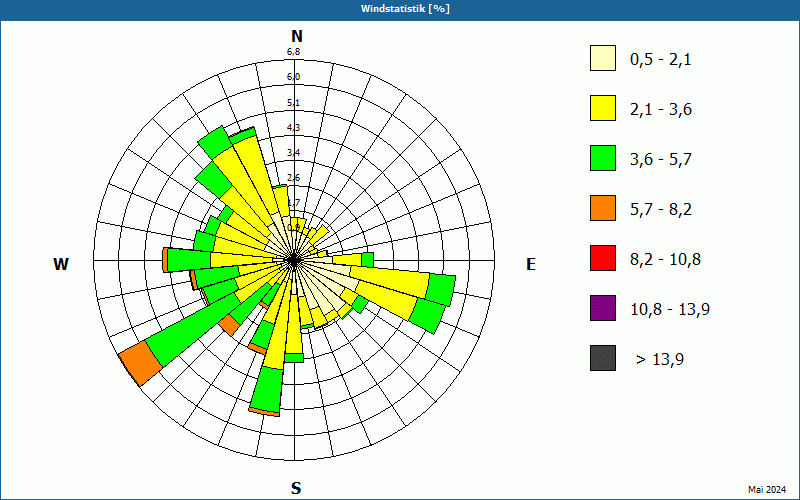Viewport: 800px width, 500px height.
Task: Click the purple 10,8 - 13,9 legend swatch
Action: [603, 308]
